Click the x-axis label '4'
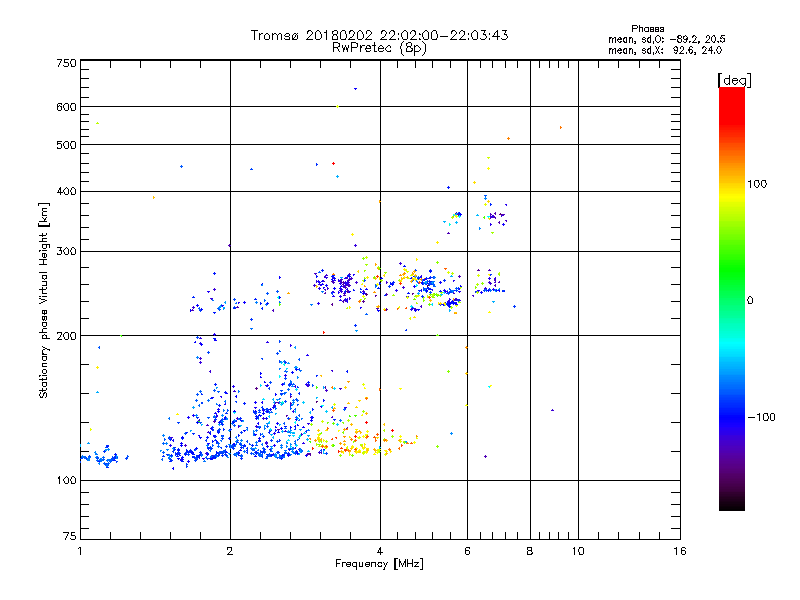Viewport: 800px width, 600px height. pos(380,551)
